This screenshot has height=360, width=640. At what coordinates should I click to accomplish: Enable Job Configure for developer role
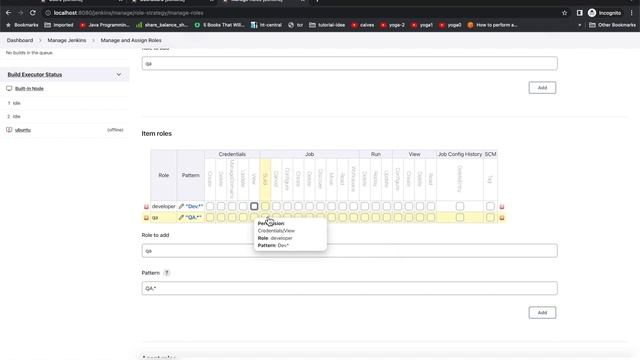[x=287, y=207]
